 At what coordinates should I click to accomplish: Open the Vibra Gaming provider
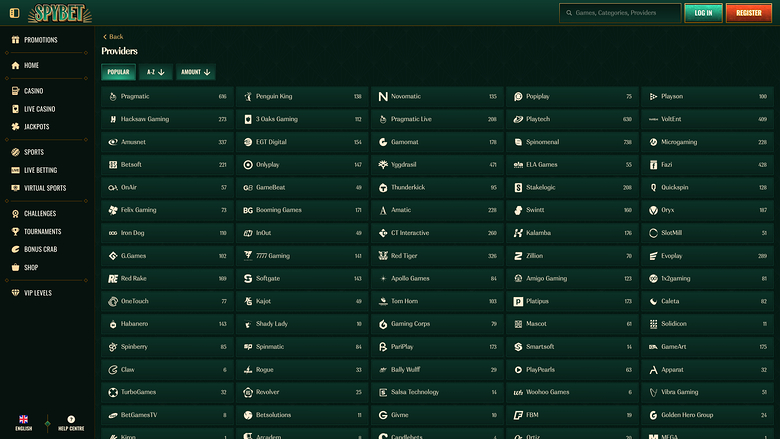pyautogui.click(x=707, y=392)
